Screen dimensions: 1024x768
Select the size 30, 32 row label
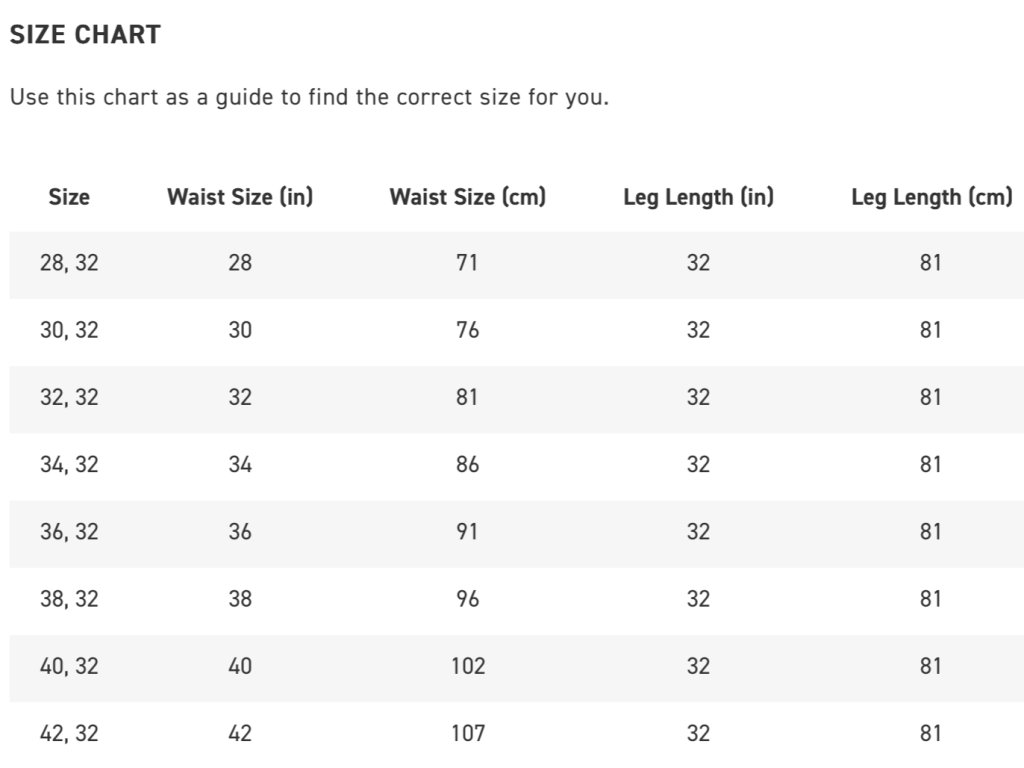(x=69, y=330)
